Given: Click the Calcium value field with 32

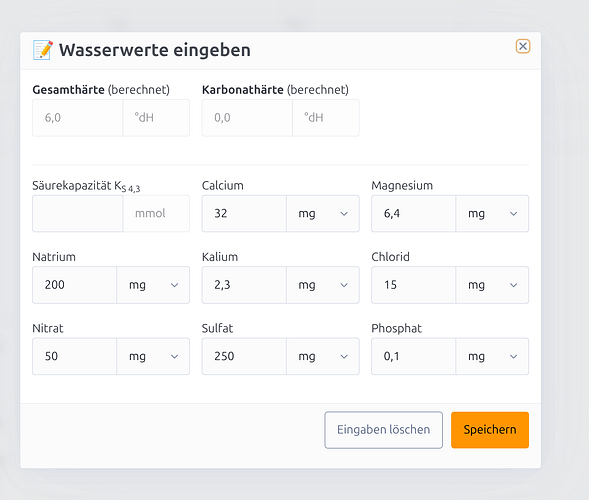Looking at the screenshot, I should pyautogui.click(x=244, y=213).
